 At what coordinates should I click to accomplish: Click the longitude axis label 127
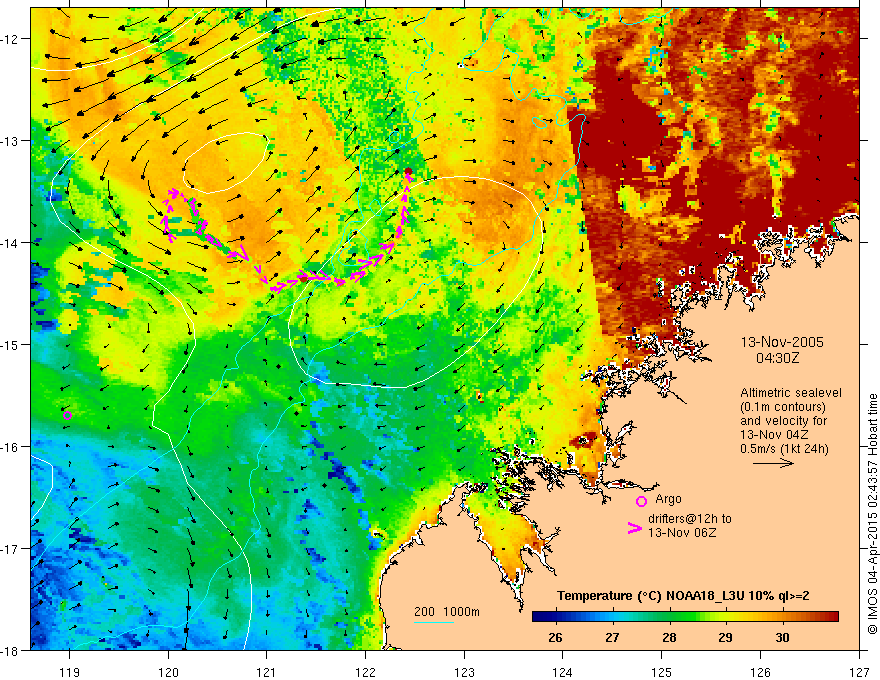tap(859, 672)
